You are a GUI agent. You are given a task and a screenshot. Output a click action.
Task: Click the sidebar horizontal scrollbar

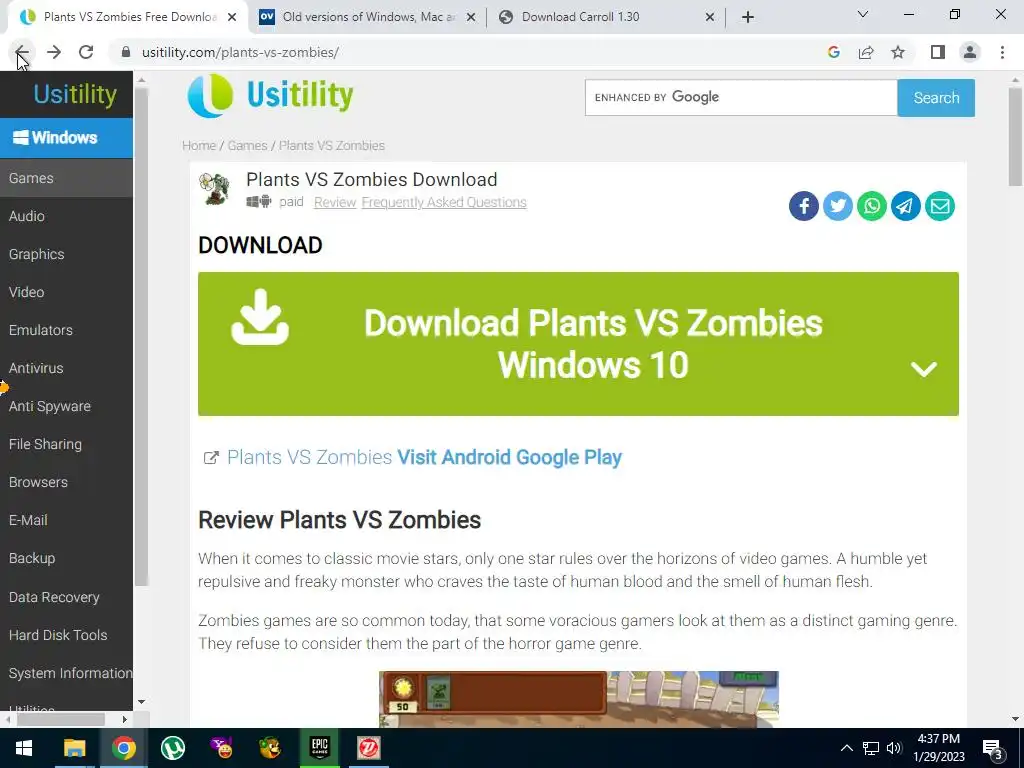click(61, 719)
